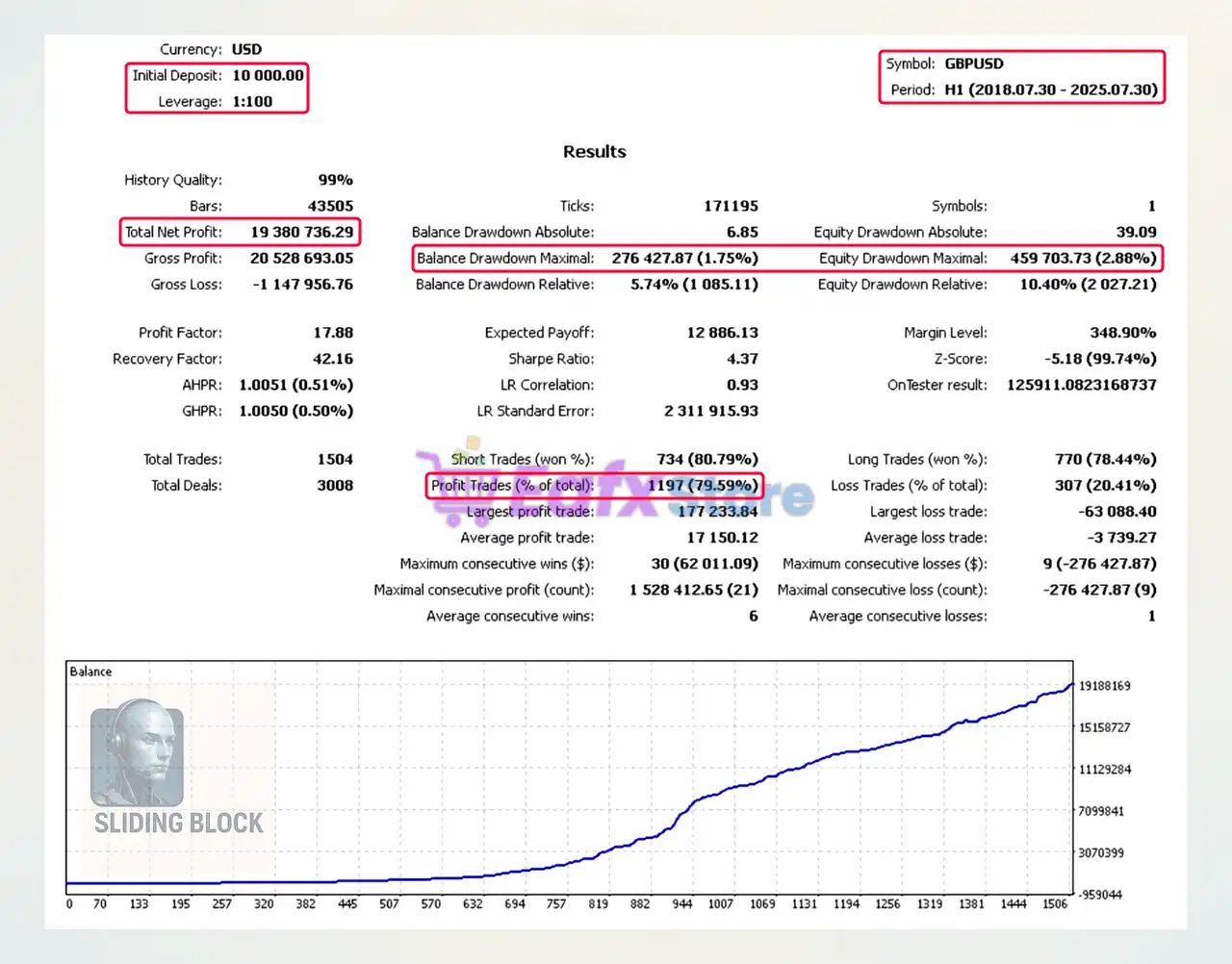Screen dimensions: 1232x964
Task: Select chart y-axis value 11129284
Action: [x=1104, y=770]
